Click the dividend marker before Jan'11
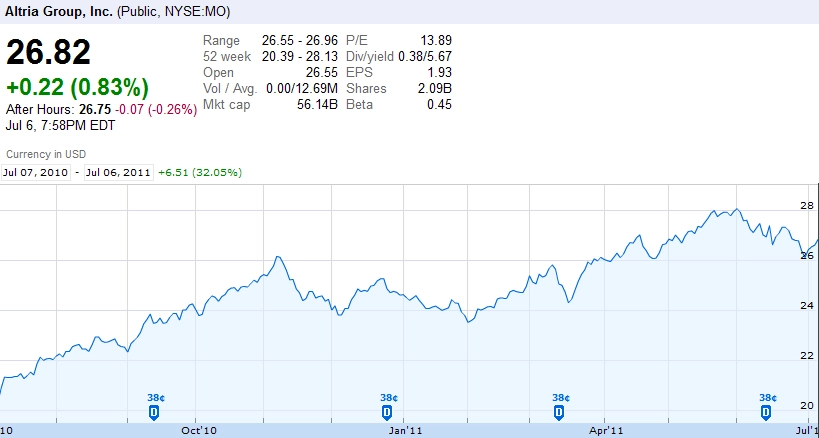Image resolution: width=819 pixels, height=438 pixels. (x=387, y=412)
